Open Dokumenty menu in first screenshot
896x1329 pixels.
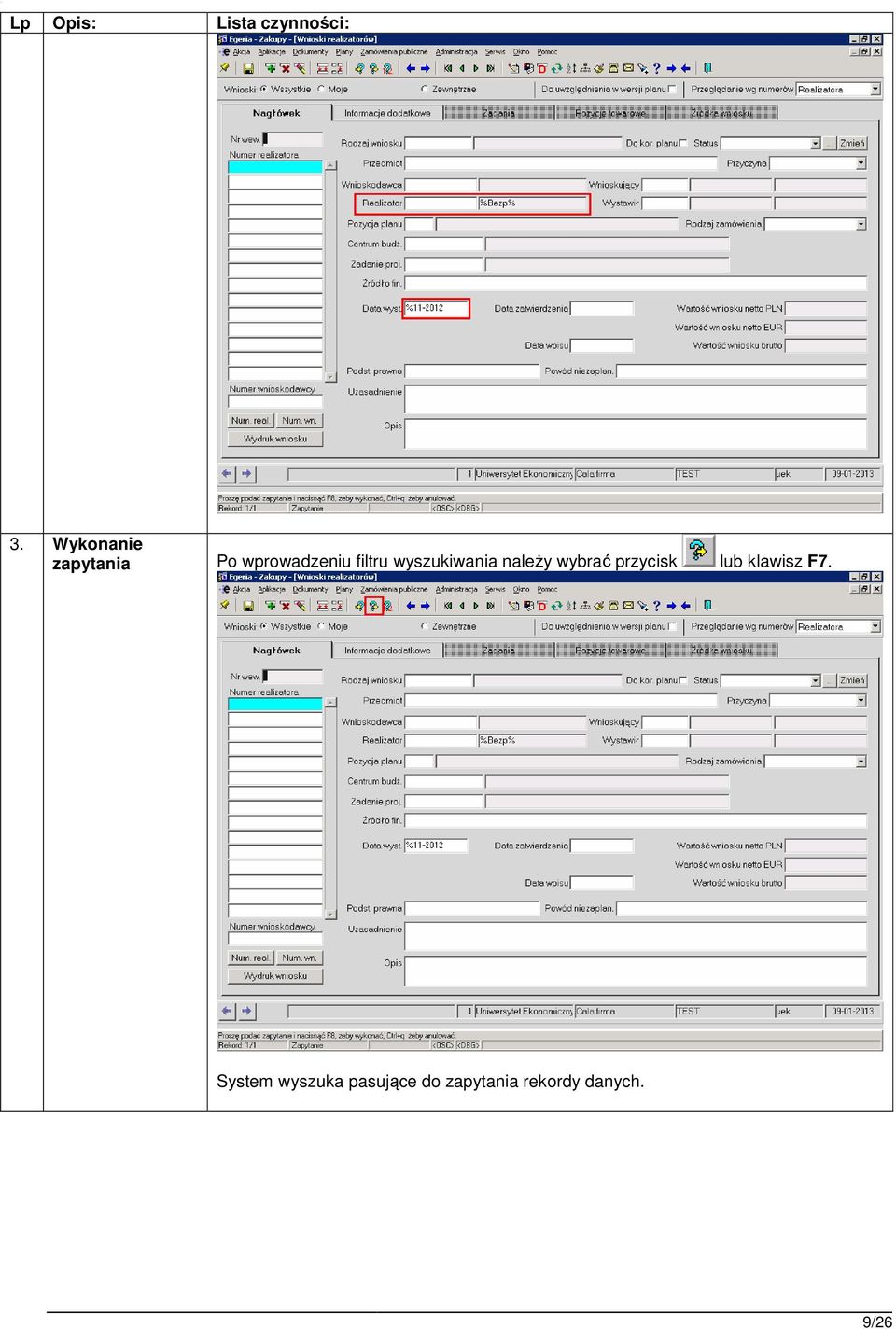[x=310, y=52]
